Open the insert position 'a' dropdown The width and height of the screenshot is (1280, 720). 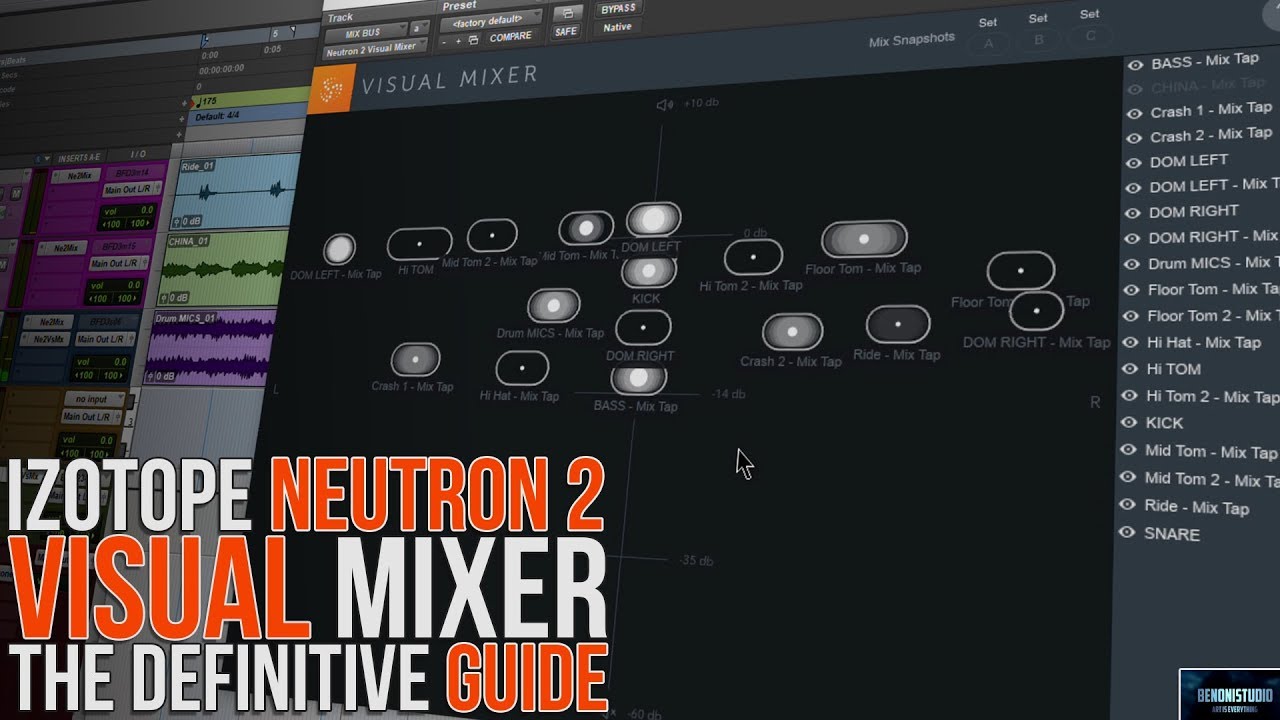(420, 30)
